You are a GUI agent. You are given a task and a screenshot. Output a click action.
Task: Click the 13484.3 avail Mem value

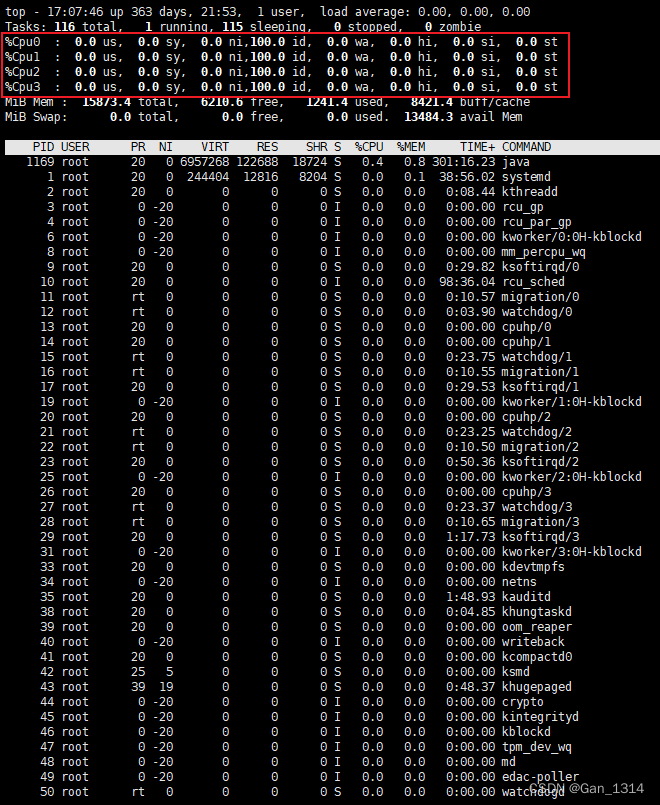428,117
